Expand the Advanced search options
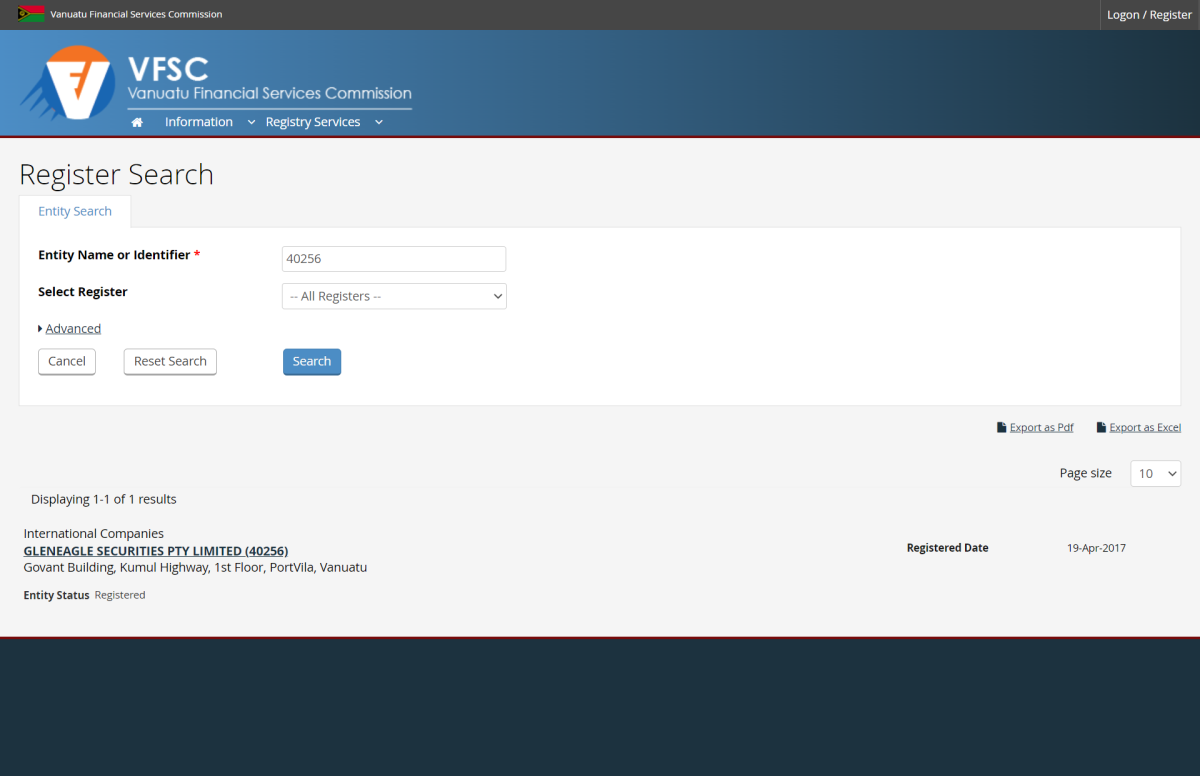Image resolution: width=1200 pixels, height=776 pixels. point(72,328)
